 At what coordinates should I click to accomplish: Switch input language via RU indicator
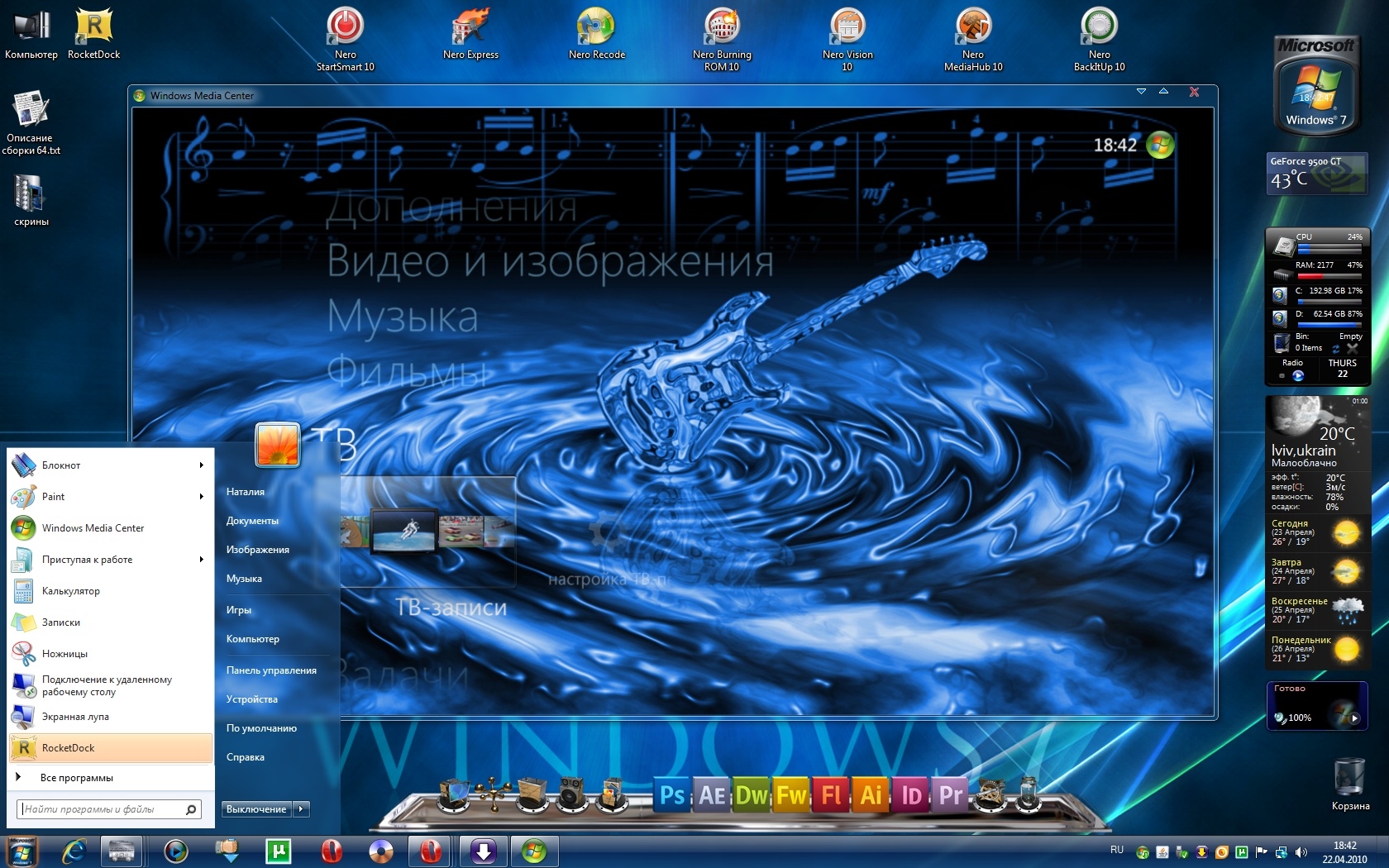1117,850
